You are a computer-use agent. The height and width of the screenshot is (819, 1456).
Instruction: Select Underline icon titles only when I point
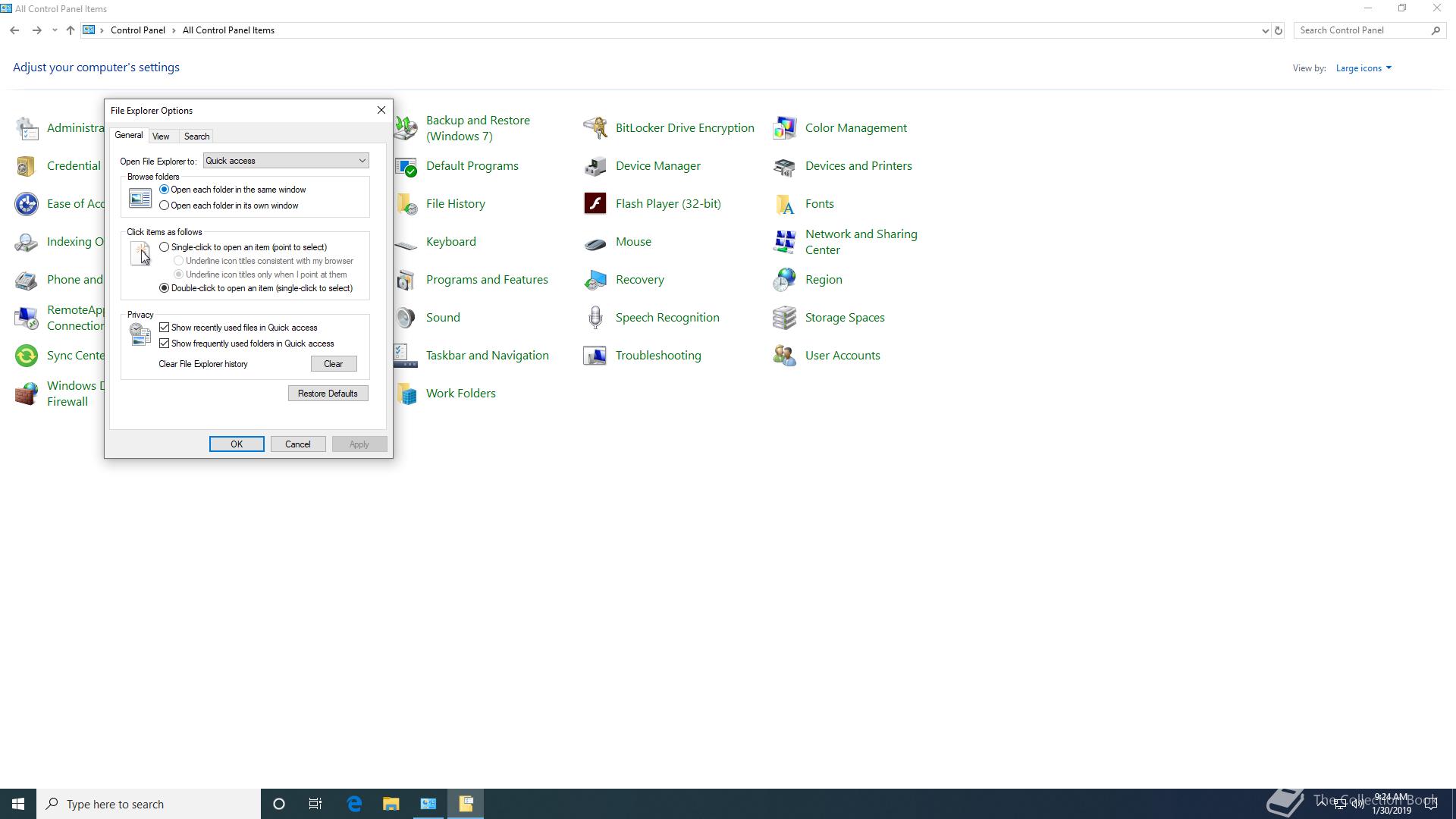[x=261, y=275]
